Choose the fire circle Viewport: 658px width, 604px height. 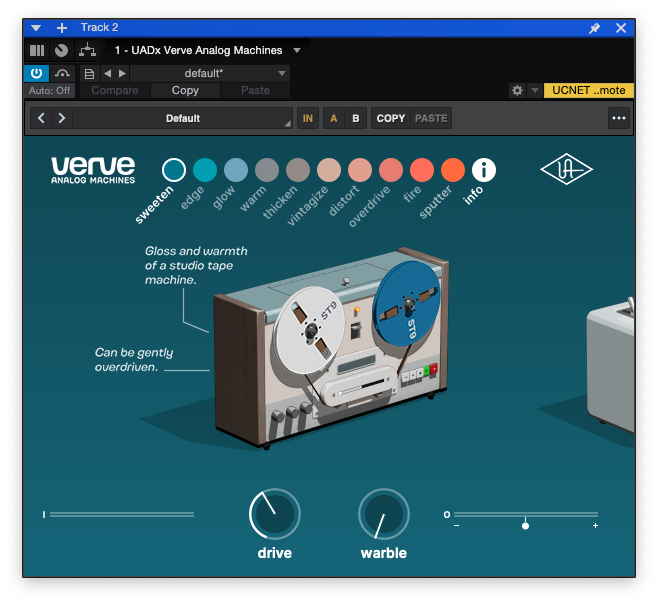(x=422, y=170)
